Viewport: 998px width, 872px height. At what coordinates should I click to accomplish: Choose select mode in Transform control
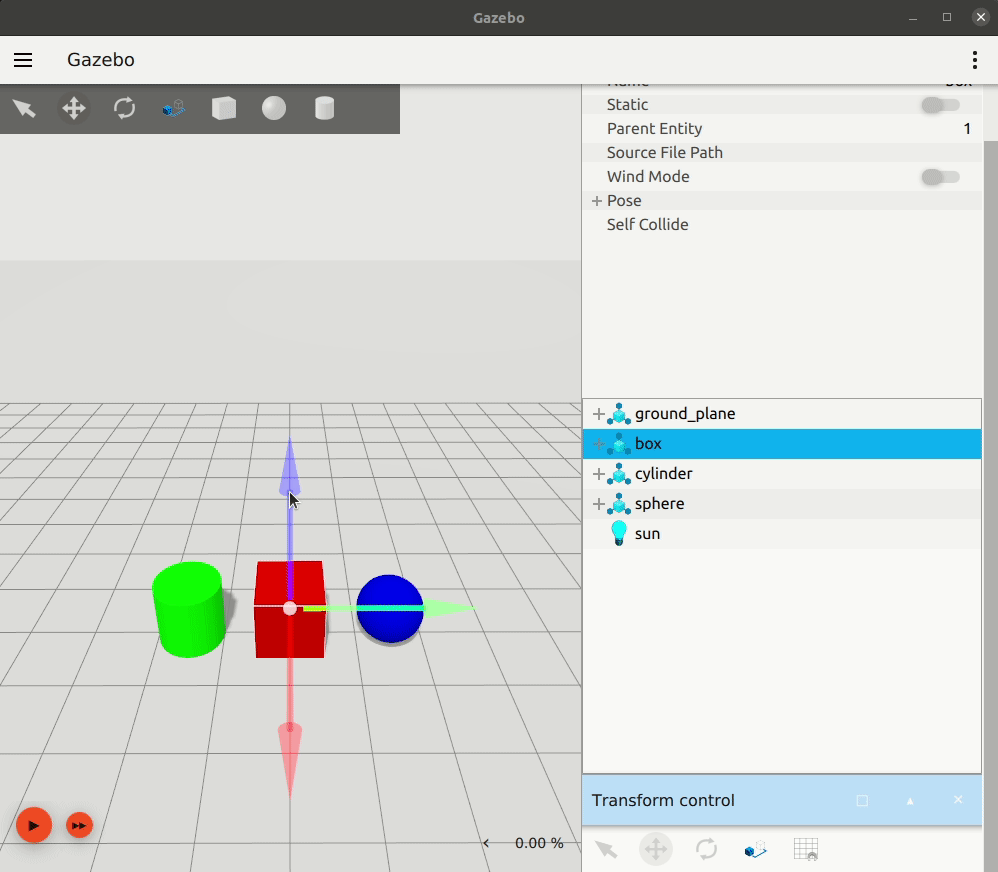pyautogui.click(x=606, y=849)
